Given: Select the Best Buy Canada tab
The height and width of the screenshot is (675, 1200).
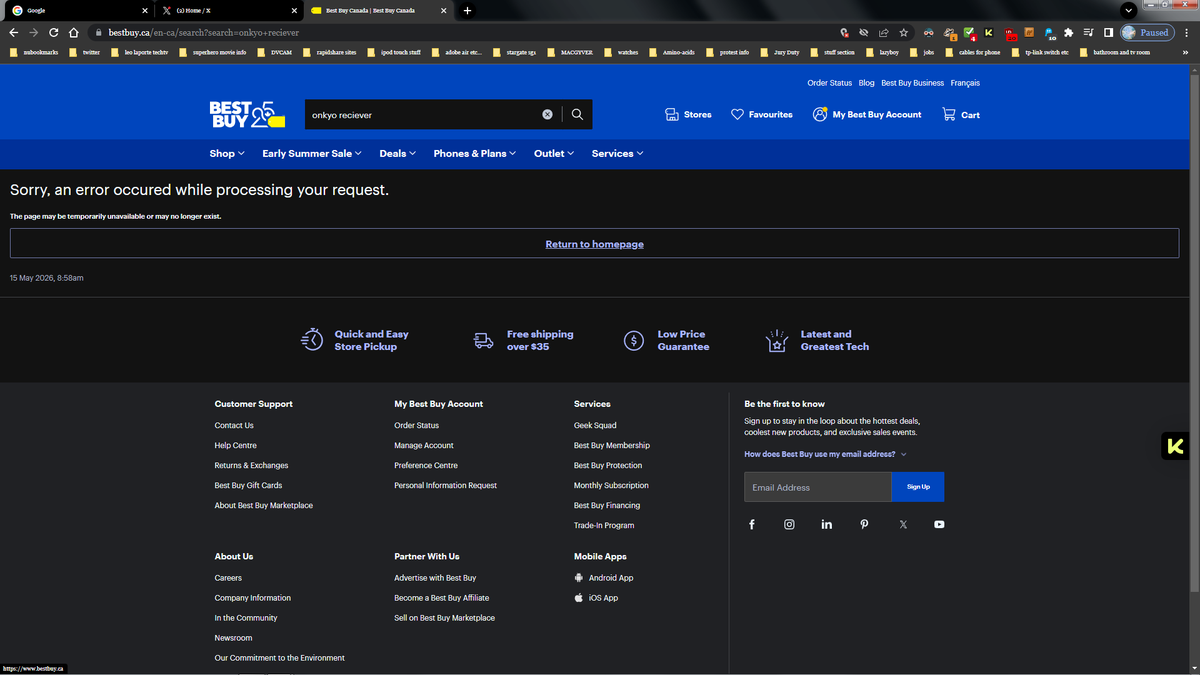Looking at the screenshot, I should (379, 10).
